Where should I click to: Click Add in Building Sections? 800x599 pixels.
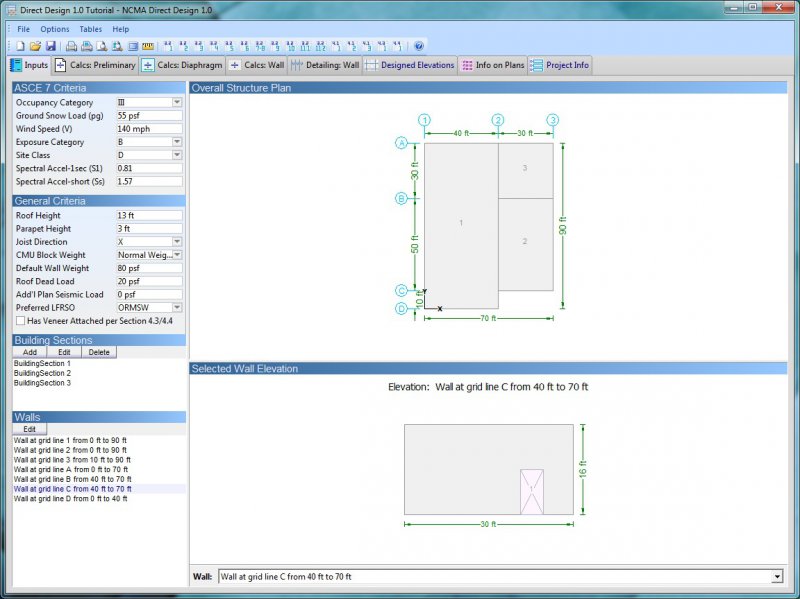click(30, 352)
